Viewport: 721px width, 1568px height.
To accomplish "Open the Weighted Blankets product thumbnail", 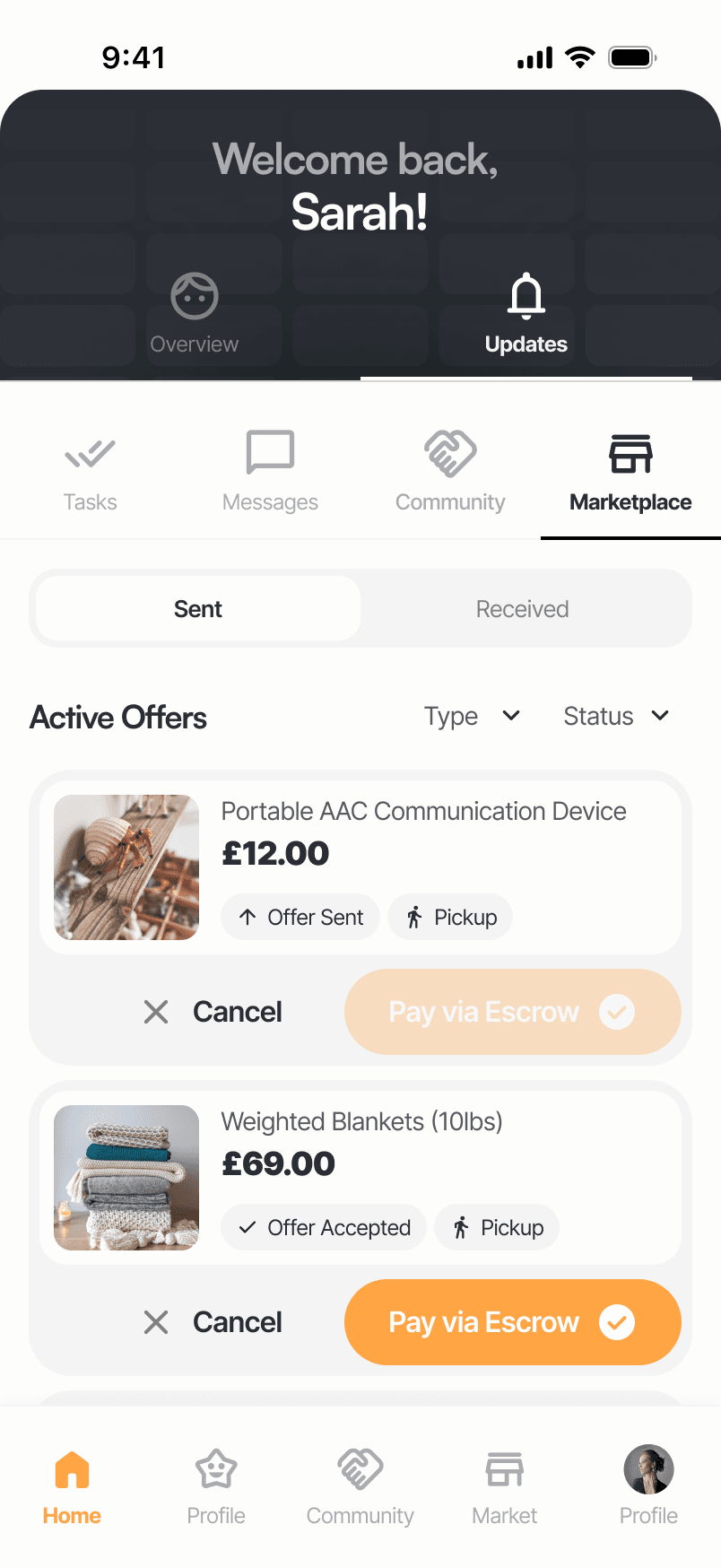I will pos(126,1178).
